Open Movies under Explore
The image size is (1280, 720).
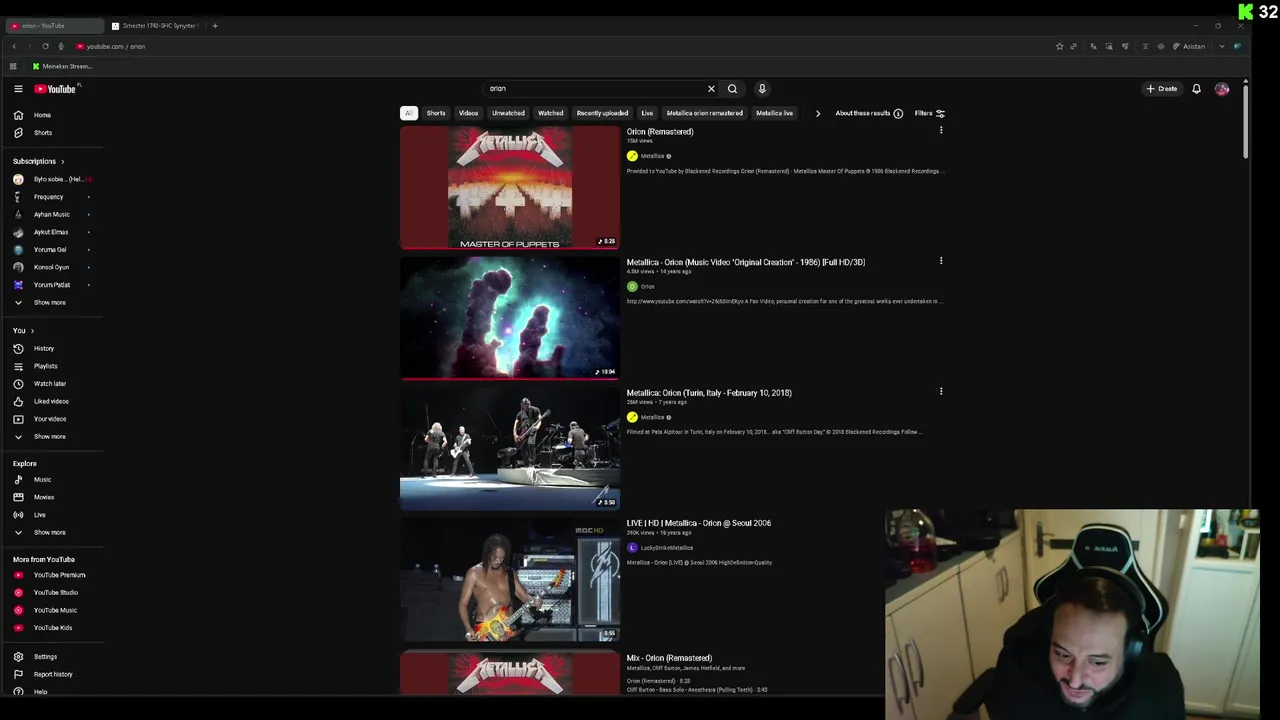click(x=43, y=497)
